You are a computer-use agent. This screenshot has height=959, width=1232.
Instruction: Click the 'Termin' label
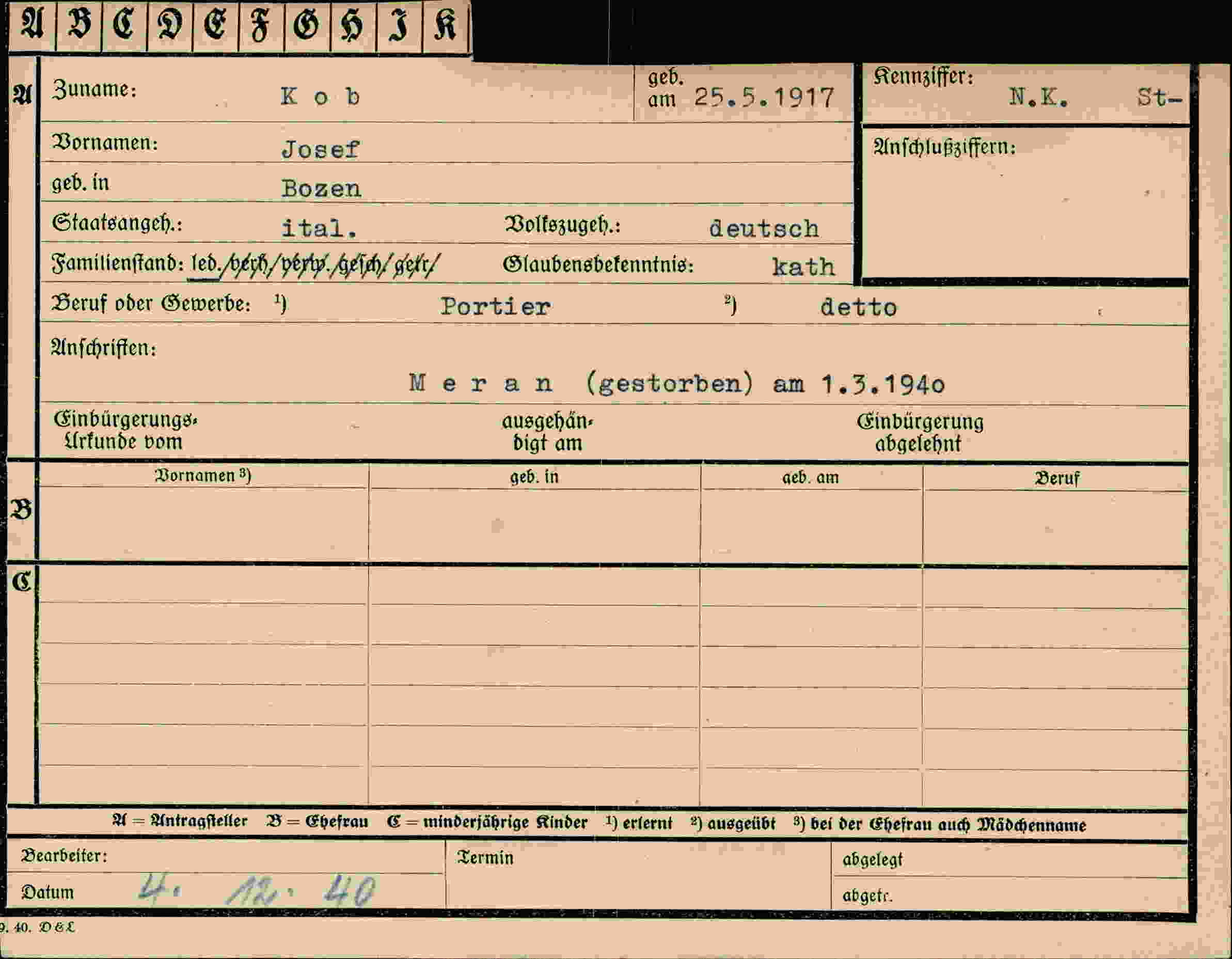point(485,859)
